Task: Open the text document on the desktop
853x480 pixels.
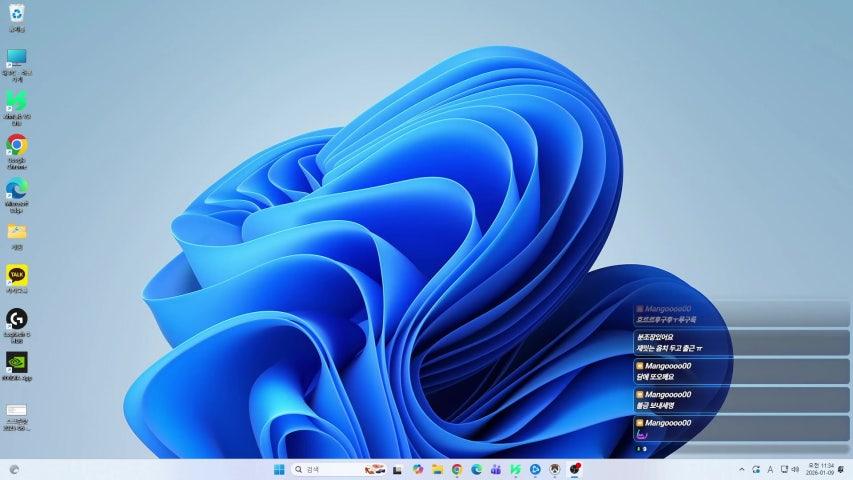Action: point(17,410)
